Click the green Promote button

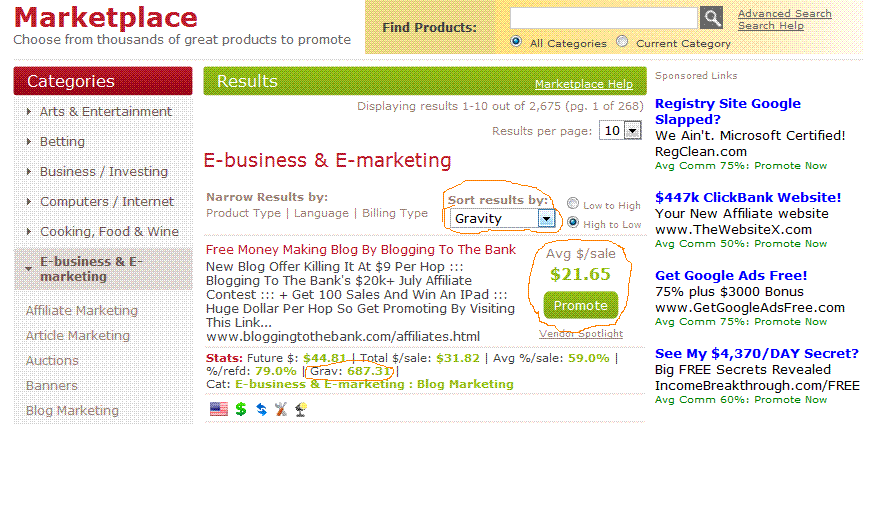pyautogui.click(x=580, y=305)
